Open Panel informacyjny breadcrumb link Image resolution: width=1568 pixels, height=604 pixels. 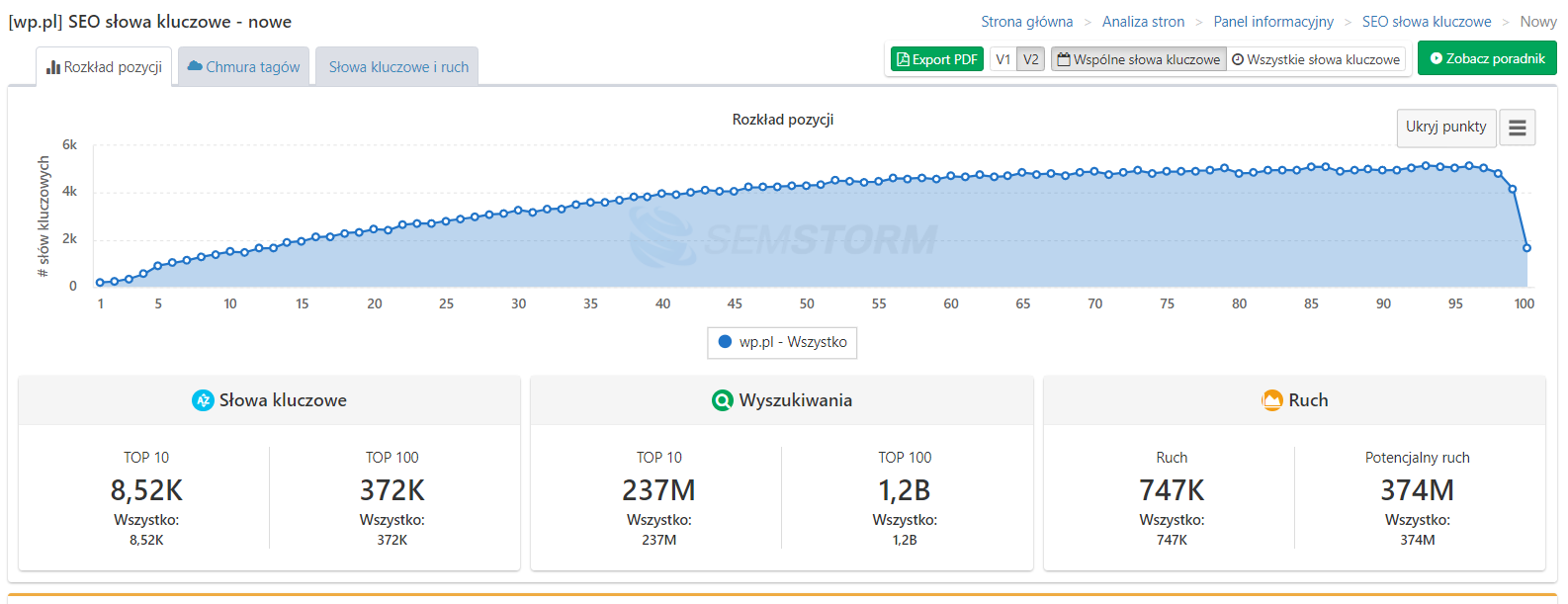(x=1273, y=22)
